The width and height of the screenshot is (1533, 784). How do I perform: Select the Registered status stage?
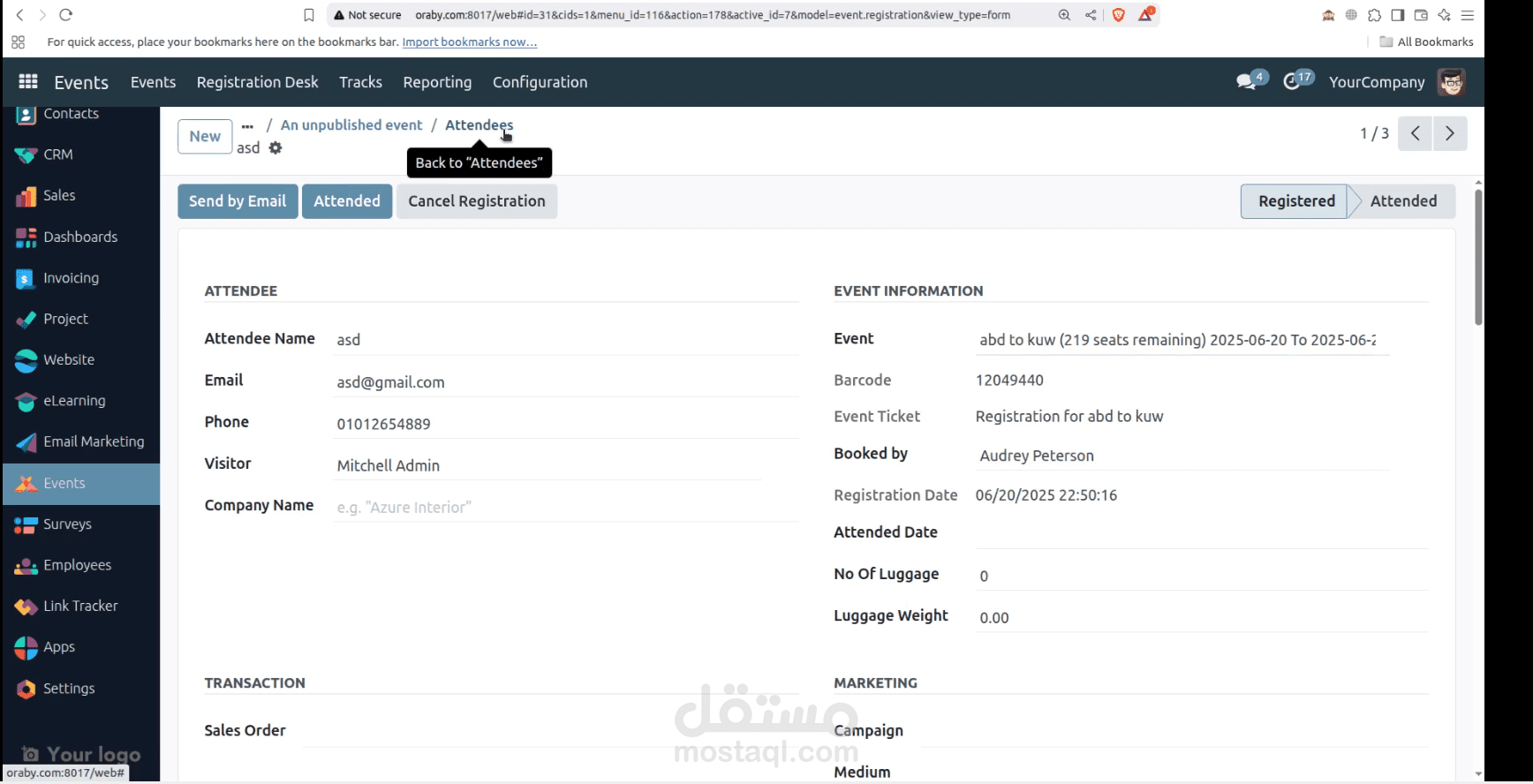pyautogui.click(x=1295, y=201)
